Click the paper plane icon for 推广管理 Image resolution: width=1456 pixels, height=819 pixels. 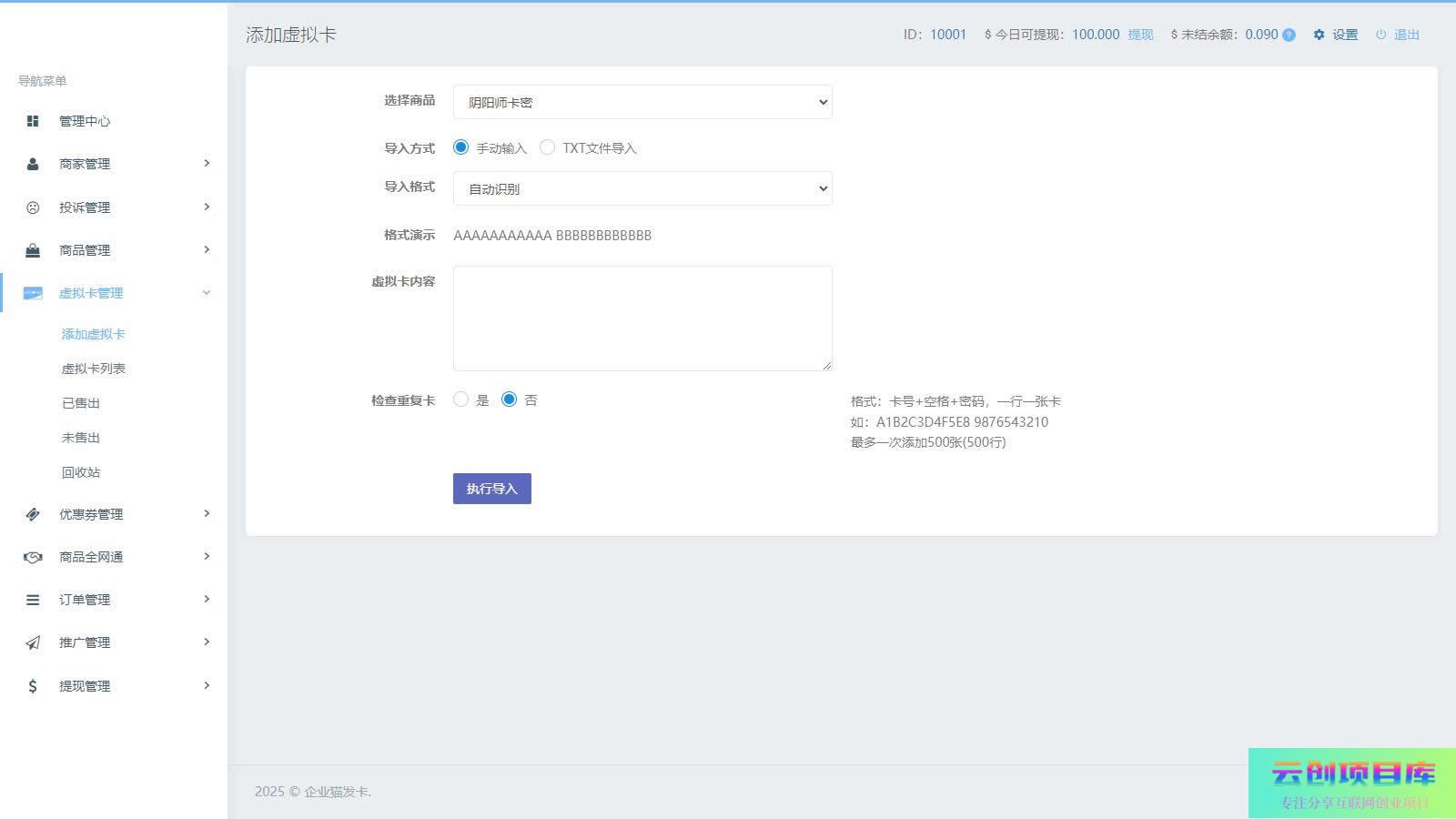point(33,642)
